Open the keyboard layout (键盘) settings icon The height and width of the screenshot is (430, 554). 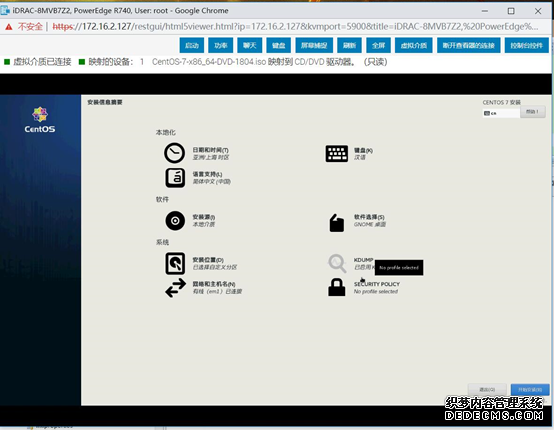click(336, 153)
